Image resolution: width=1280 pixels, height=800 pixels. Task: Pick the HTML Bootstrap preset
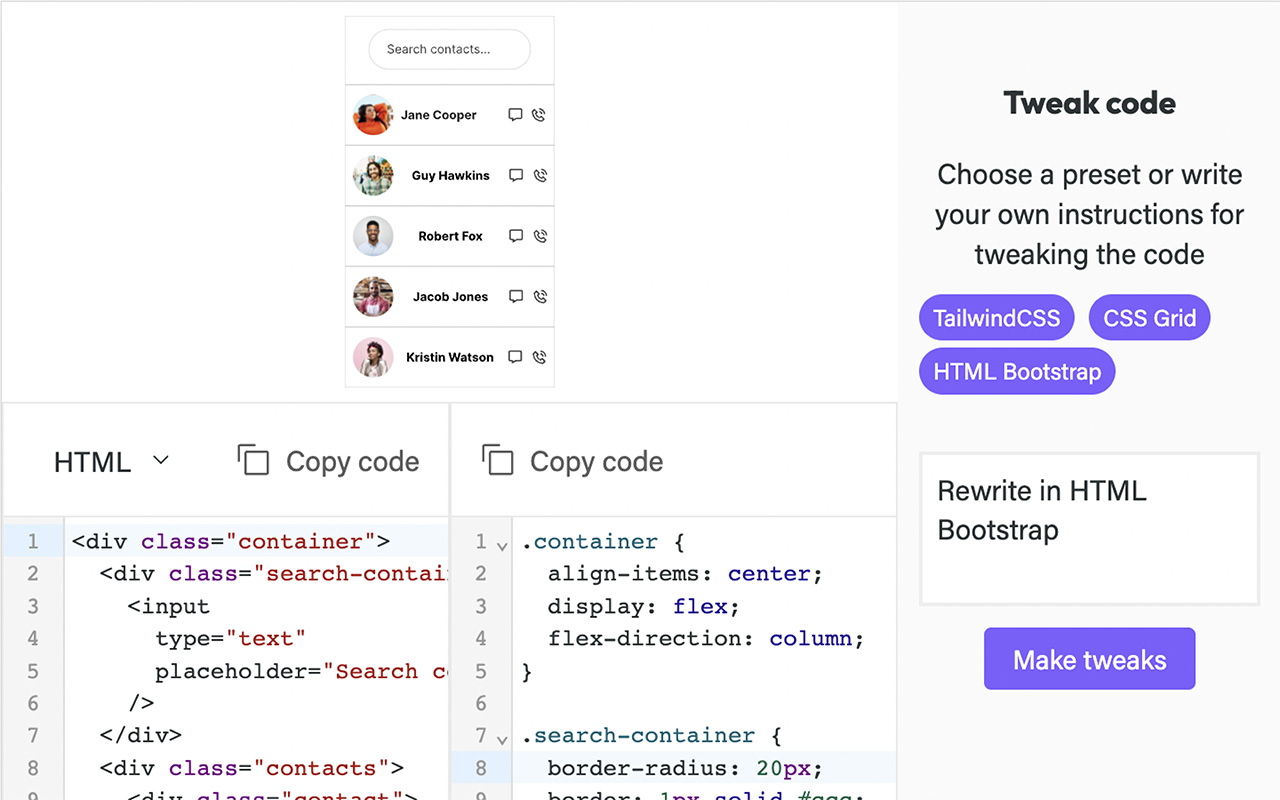pyautogui.click(x=1016, y=372)
